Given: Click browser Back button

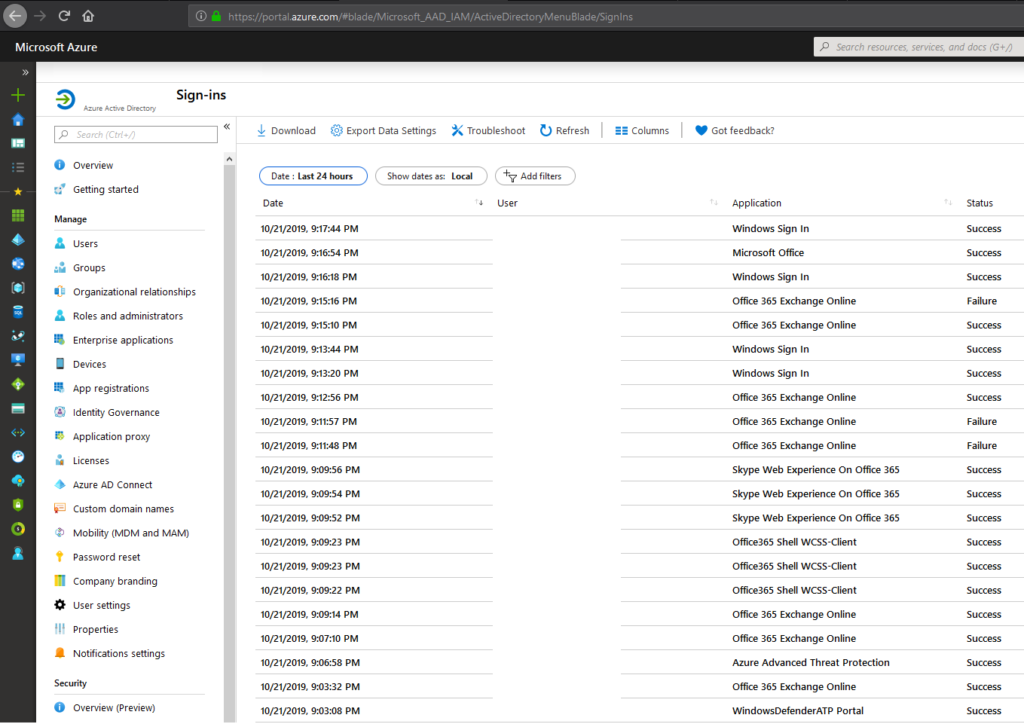Looking at the screenshot, I should [x=15, y=16].
